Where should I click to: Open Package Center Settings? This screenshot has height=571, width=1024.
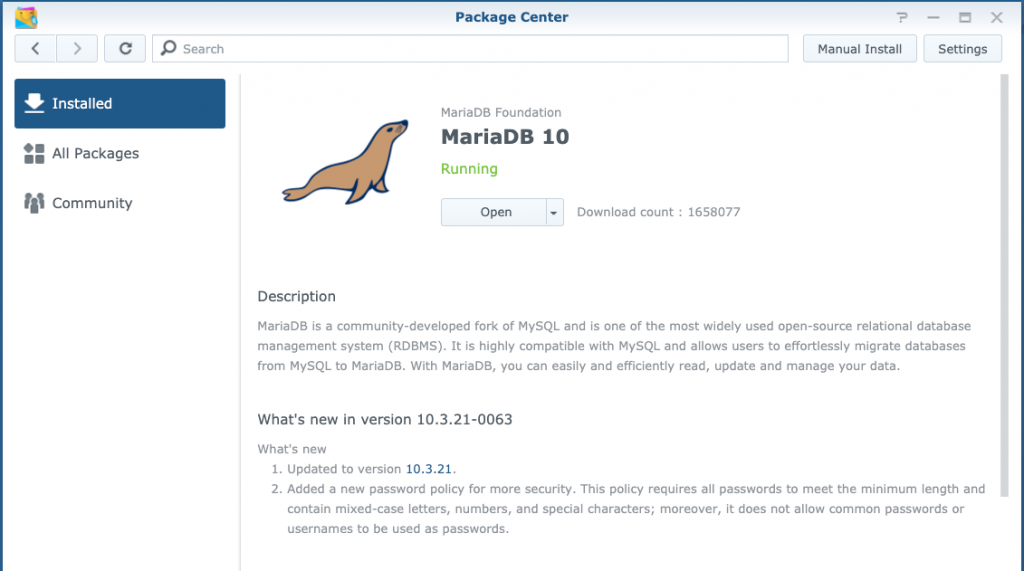[x=962, y=48]
